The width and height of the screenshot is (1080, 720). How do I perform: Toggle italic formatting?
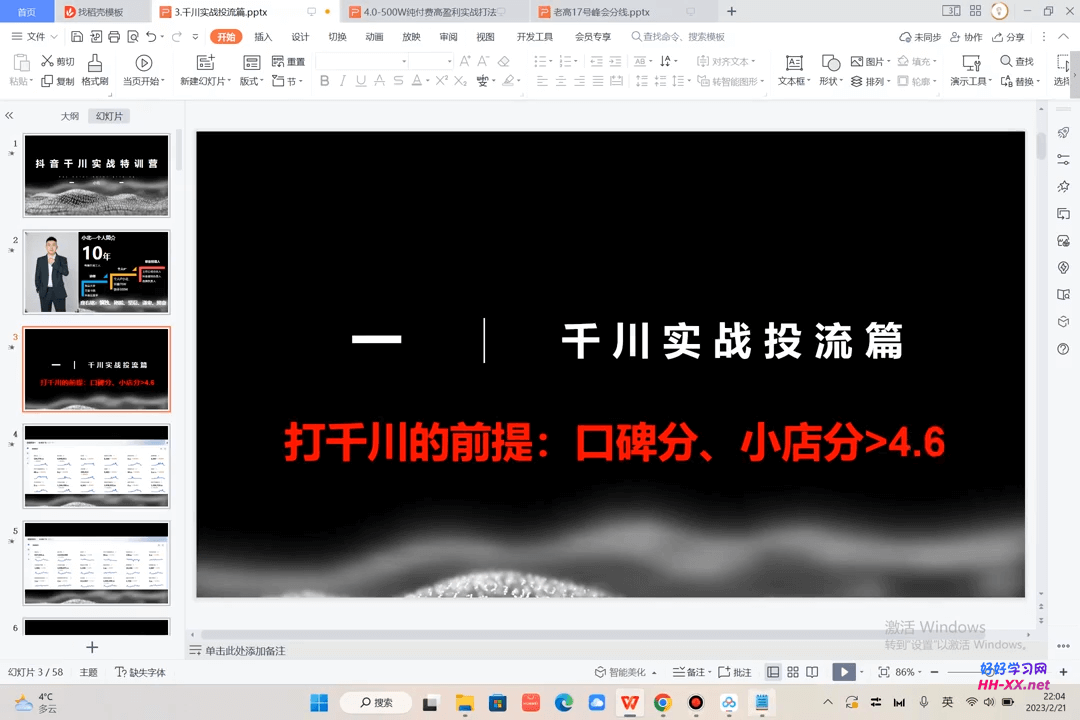[342, 81]
